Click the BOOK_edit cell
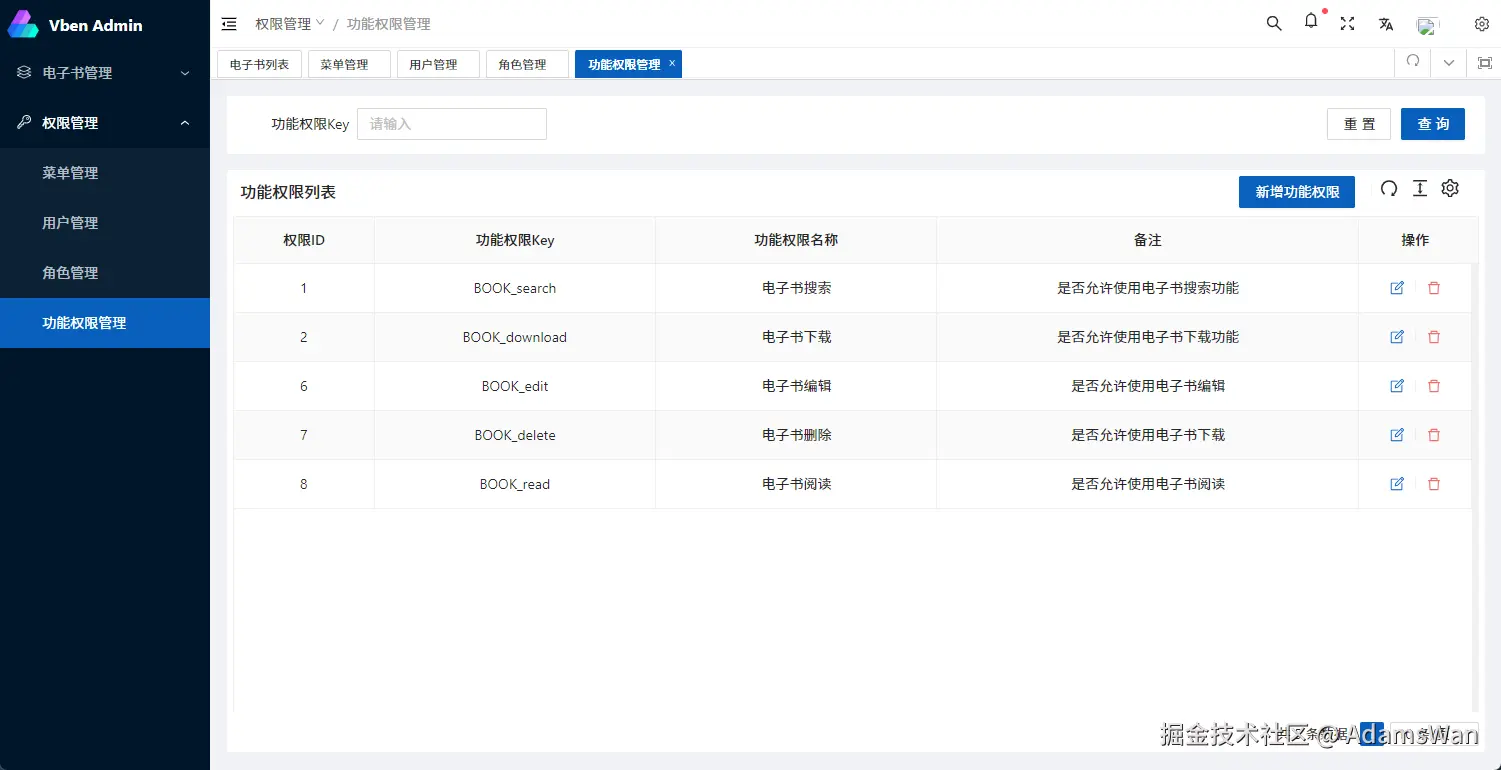The height and width of the screenshot is (770, 1501). click(515, 386)
